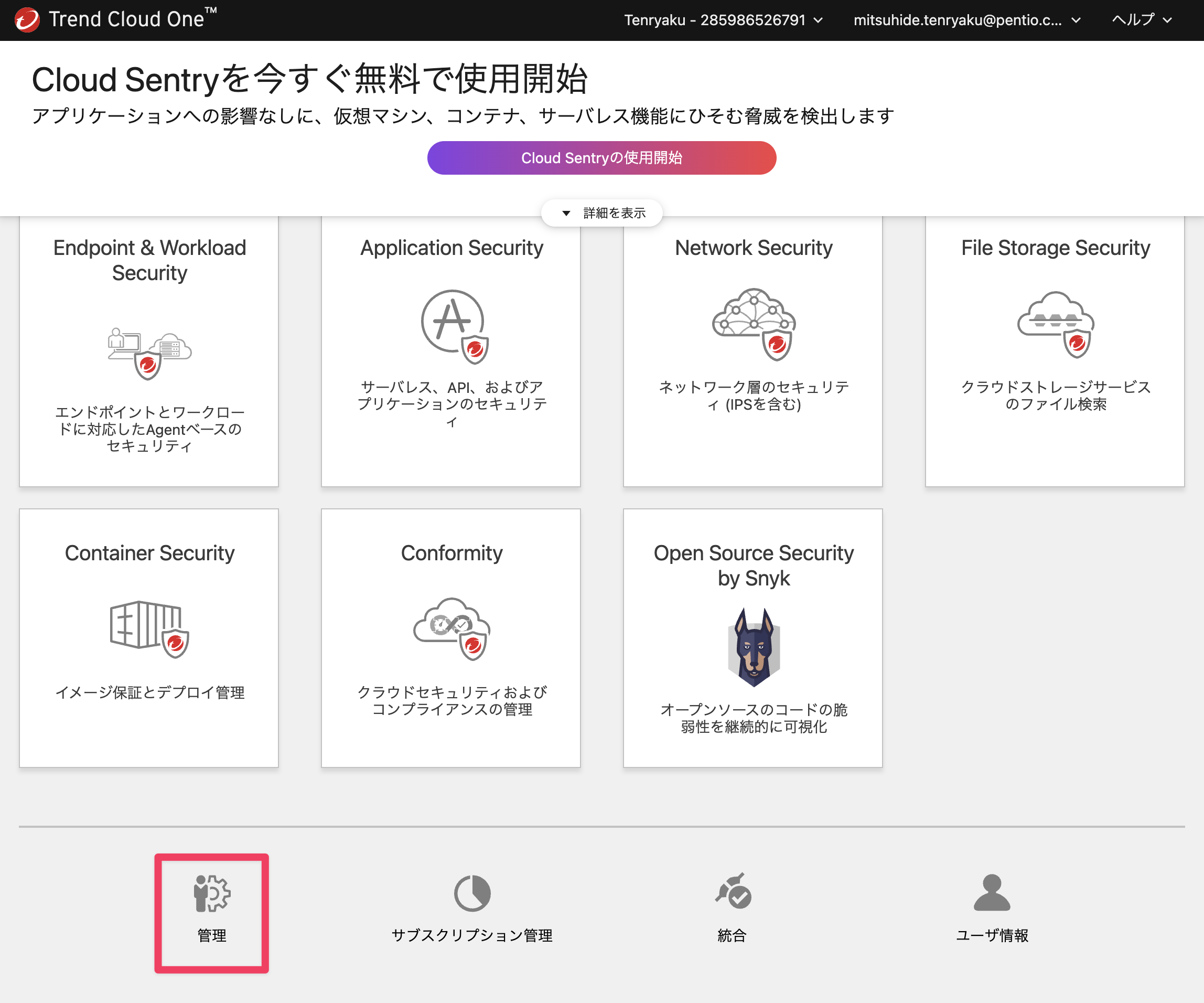This screenshot has height=1003, width=1204.
Task: Open the サブスクリプション管理 pie chart icon
Action: [x=472, y=893]
